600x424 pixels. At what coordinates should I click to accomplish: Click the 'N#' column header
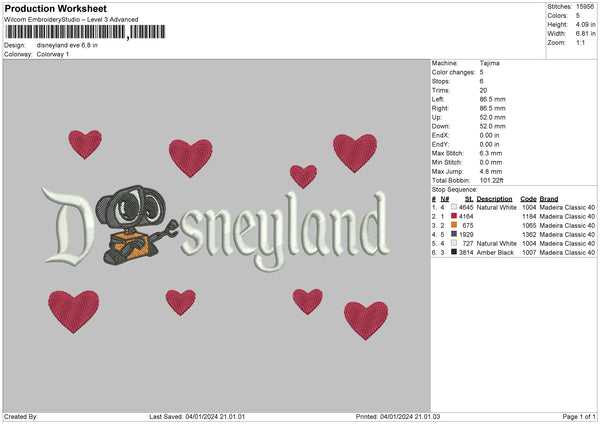tap(445, 199)
